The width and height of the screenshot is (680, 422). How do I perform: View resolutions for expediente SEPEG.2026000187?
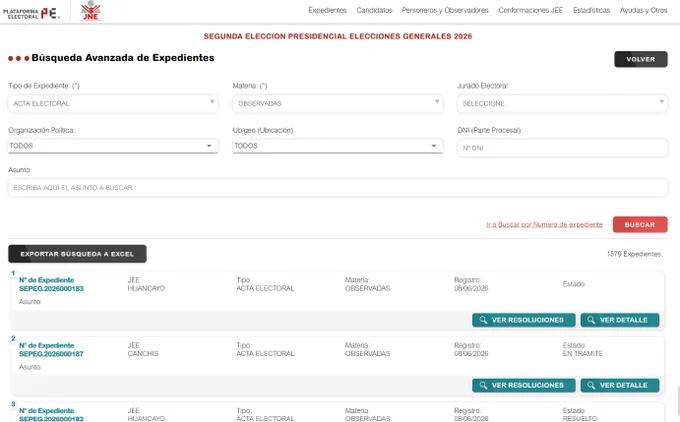523,385
